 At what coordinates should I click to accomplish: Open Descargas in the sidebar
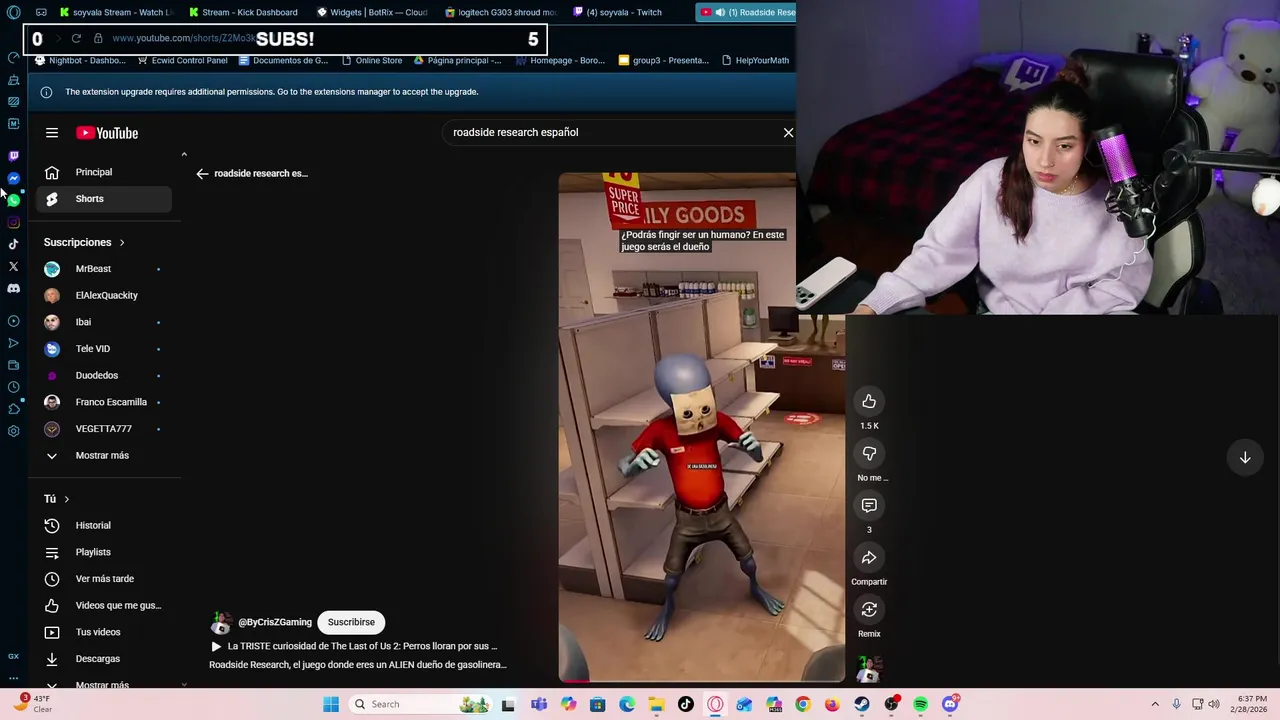click(104, 659)
